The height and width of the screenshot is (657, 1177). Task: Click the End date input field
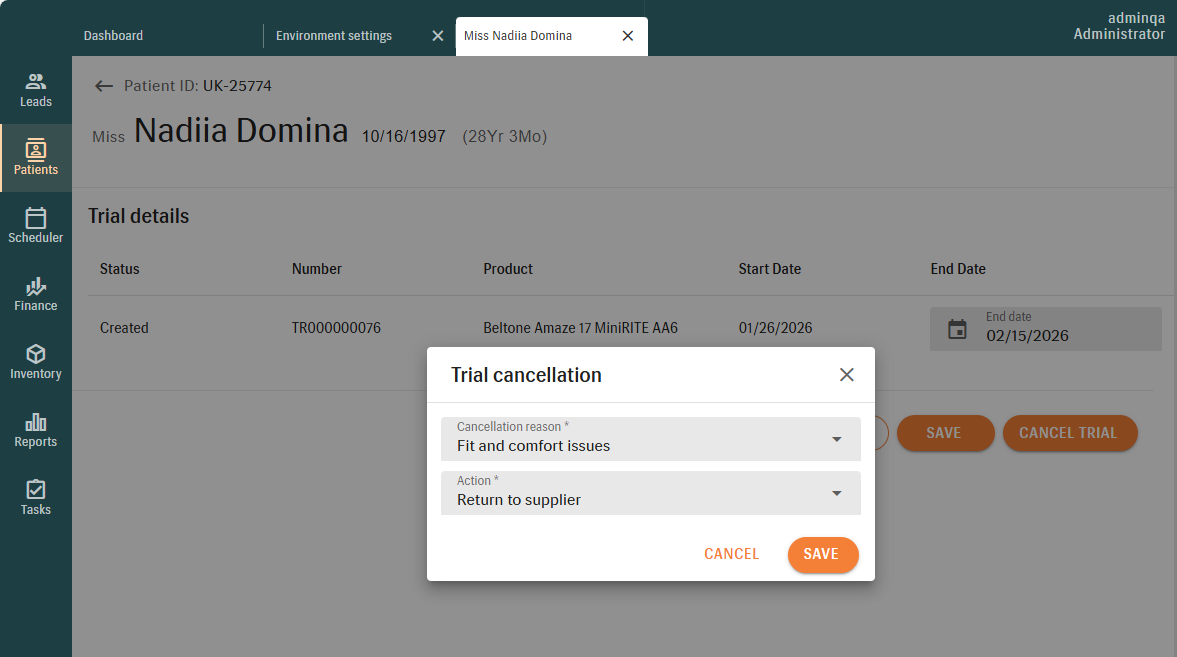click(x=1060, y=335)
